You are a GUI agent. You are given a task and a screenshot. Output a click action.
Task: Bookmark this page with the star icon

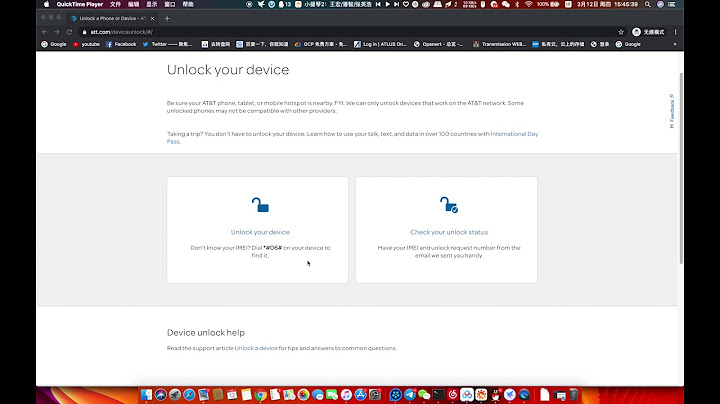tap(621, 32)
